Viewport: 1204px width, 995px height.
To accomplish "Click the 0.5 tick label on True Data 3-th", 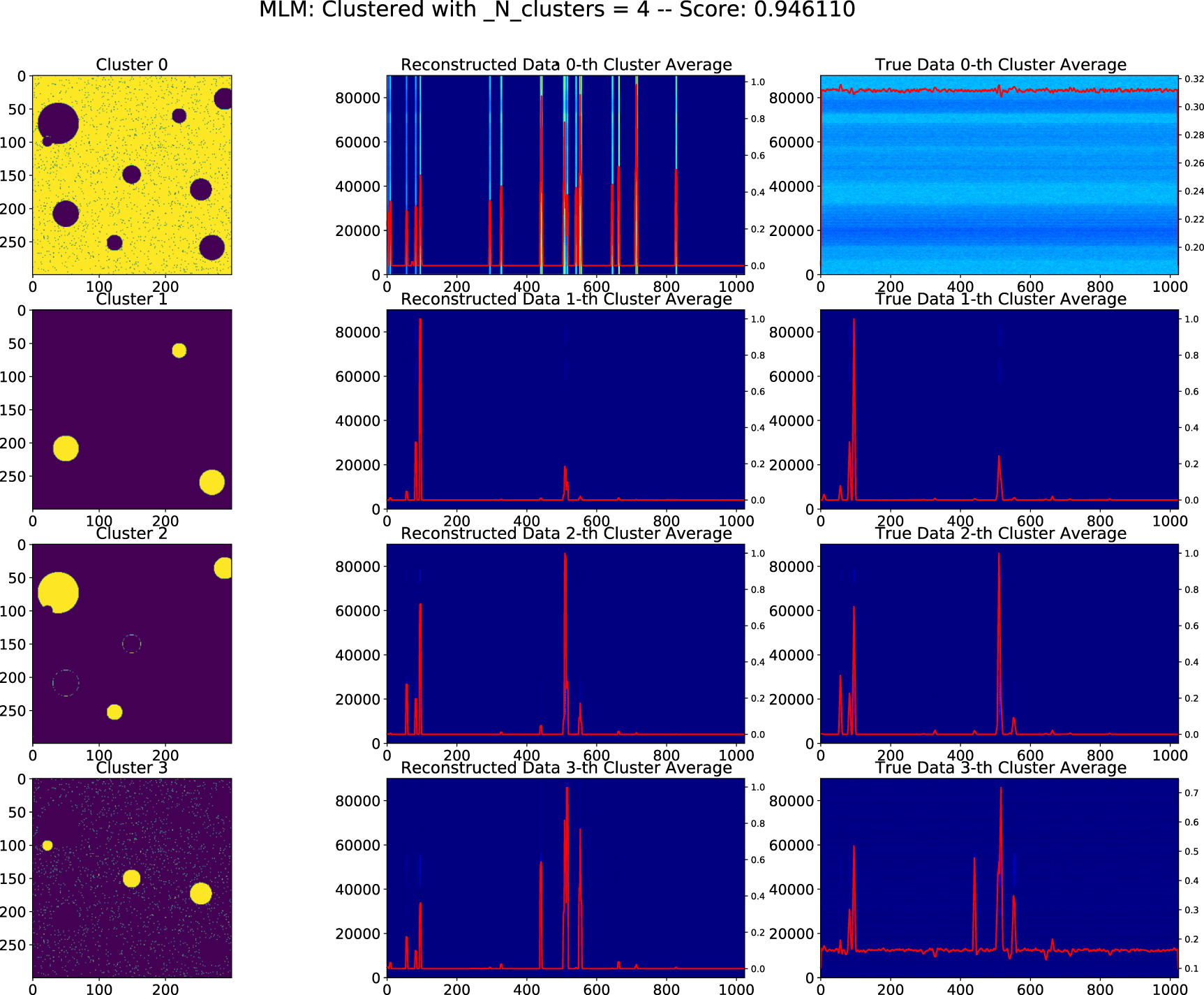I will pos(1191,851).
